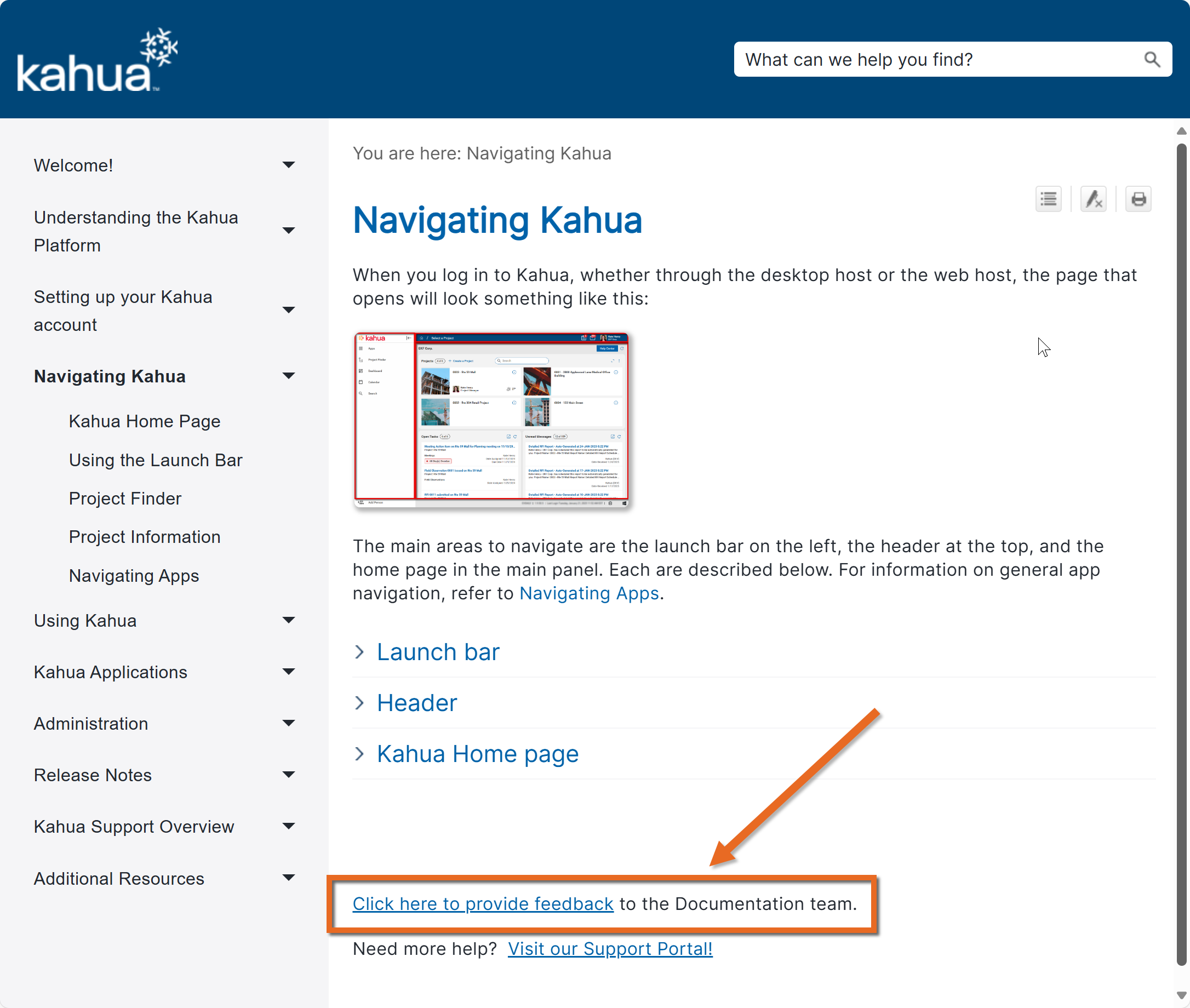The width and height of the screenshot is (1190, 1008).
Task: Expand the Welcome! menu arrow
Action: point(289,165)
